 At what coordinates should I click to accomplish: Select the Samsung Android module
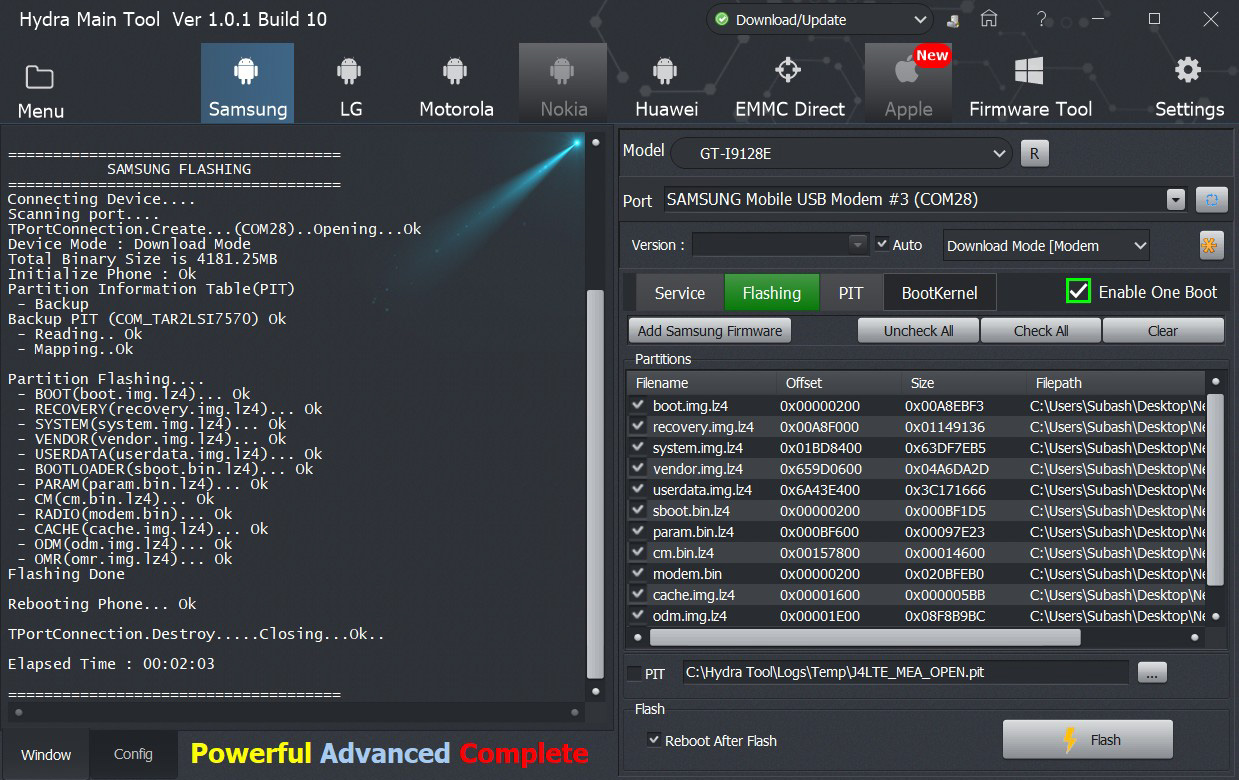click(247, 83)
